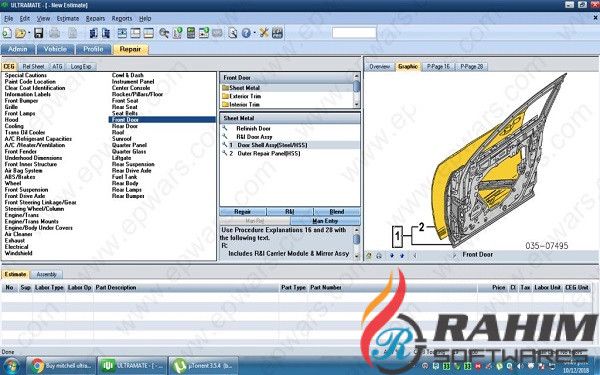Click the Man Entry button
The width and height of the screenshot is (600, 375).
pos(325,221)
